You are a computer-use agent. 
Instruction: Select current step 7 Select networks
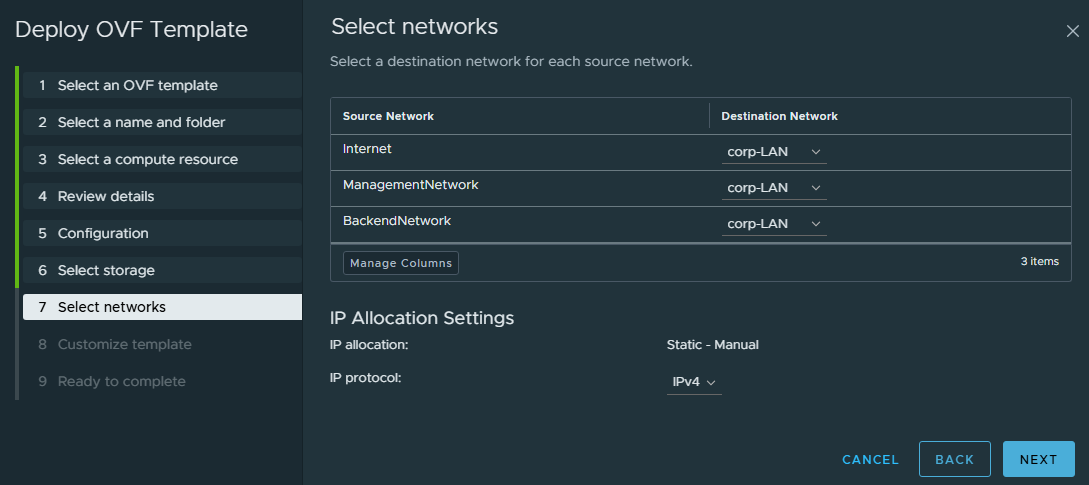[111, 307]
